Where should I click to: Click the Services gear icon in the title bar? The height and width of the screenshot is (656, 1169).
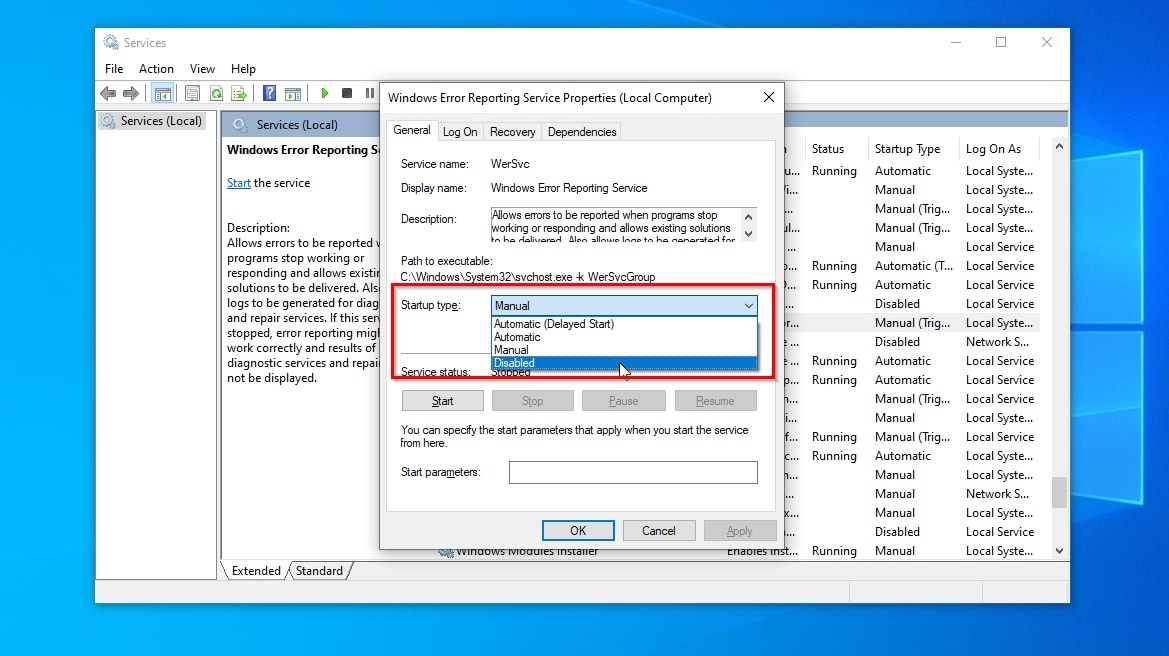[110, 42]
